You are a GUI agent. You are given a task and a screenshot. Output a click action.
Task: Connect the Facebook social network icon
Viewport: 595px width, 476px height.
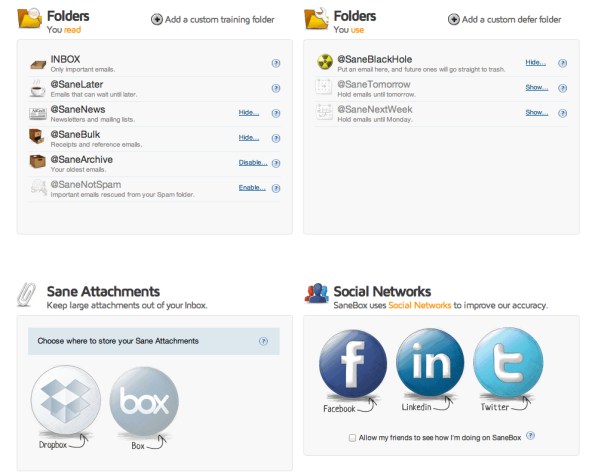(353, 364)
